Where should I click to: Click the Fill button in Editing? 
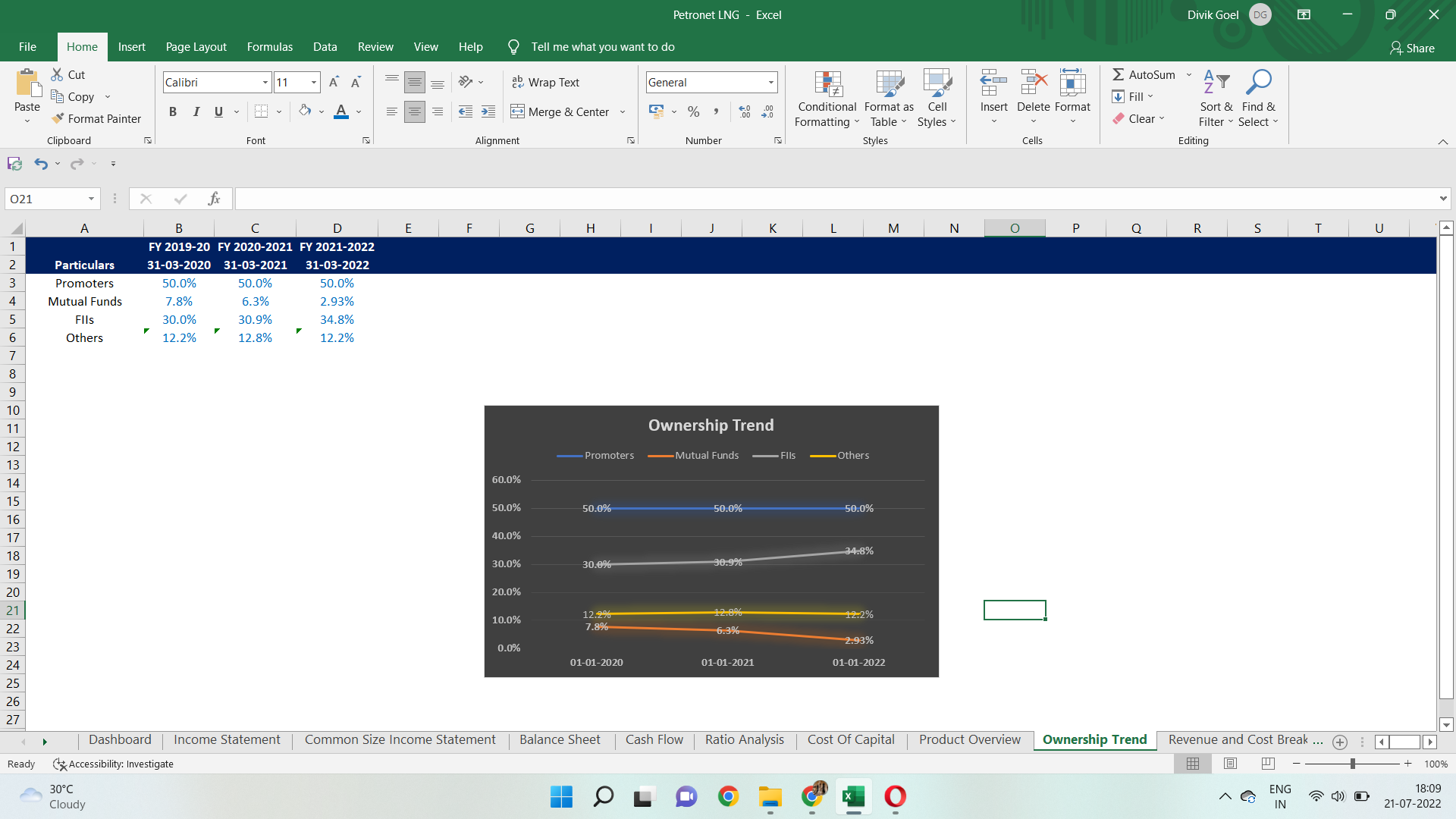click(1128, 96)
